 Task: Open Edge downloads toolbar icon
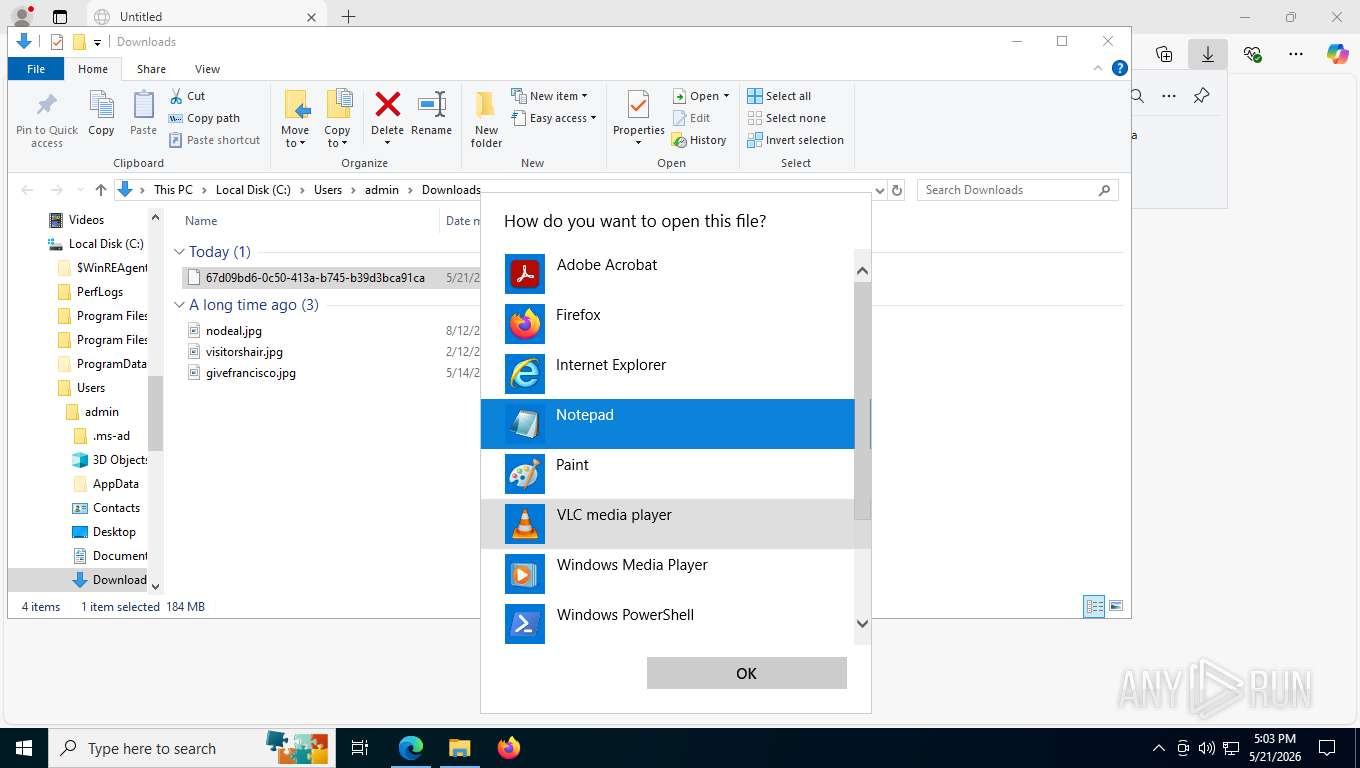(1208, 54)
